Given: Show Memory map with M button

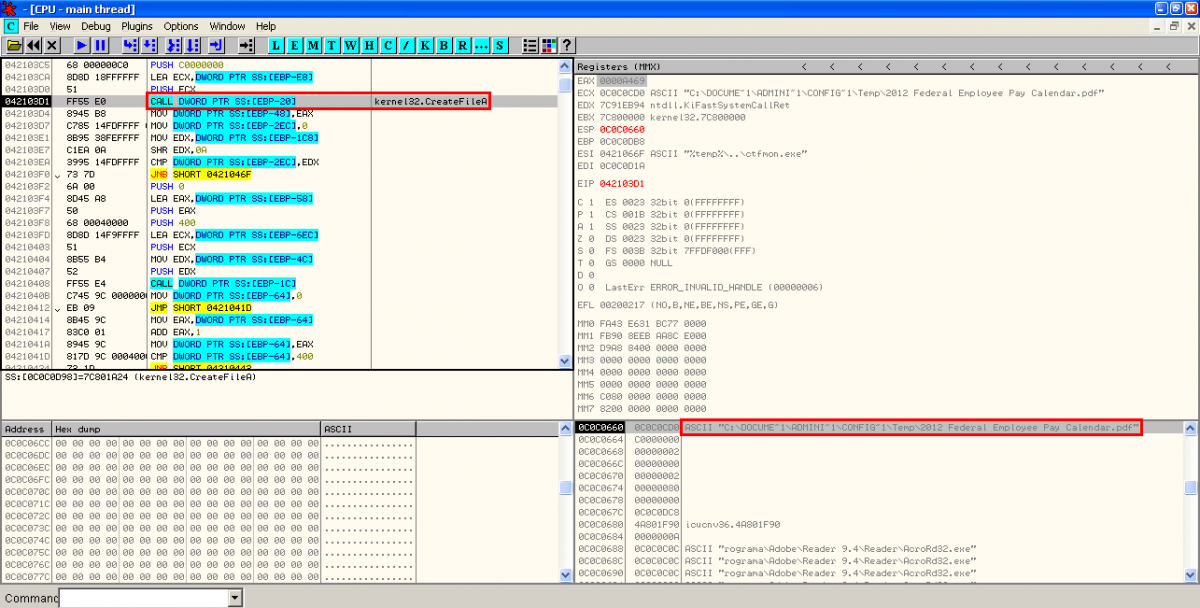Looking at the screenshot, I should tap(314, 46).
